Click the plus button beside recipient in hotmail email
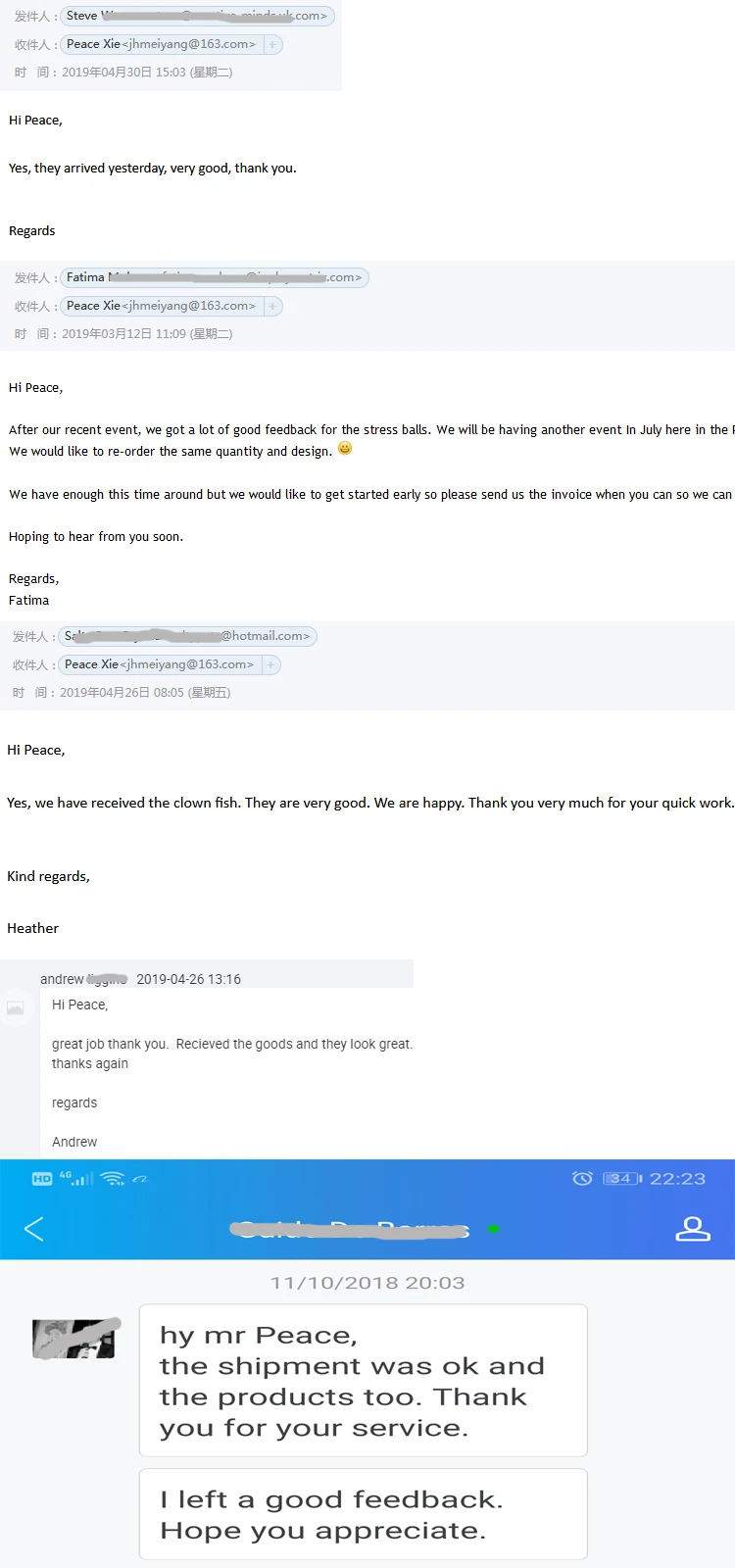 (270, 664)
